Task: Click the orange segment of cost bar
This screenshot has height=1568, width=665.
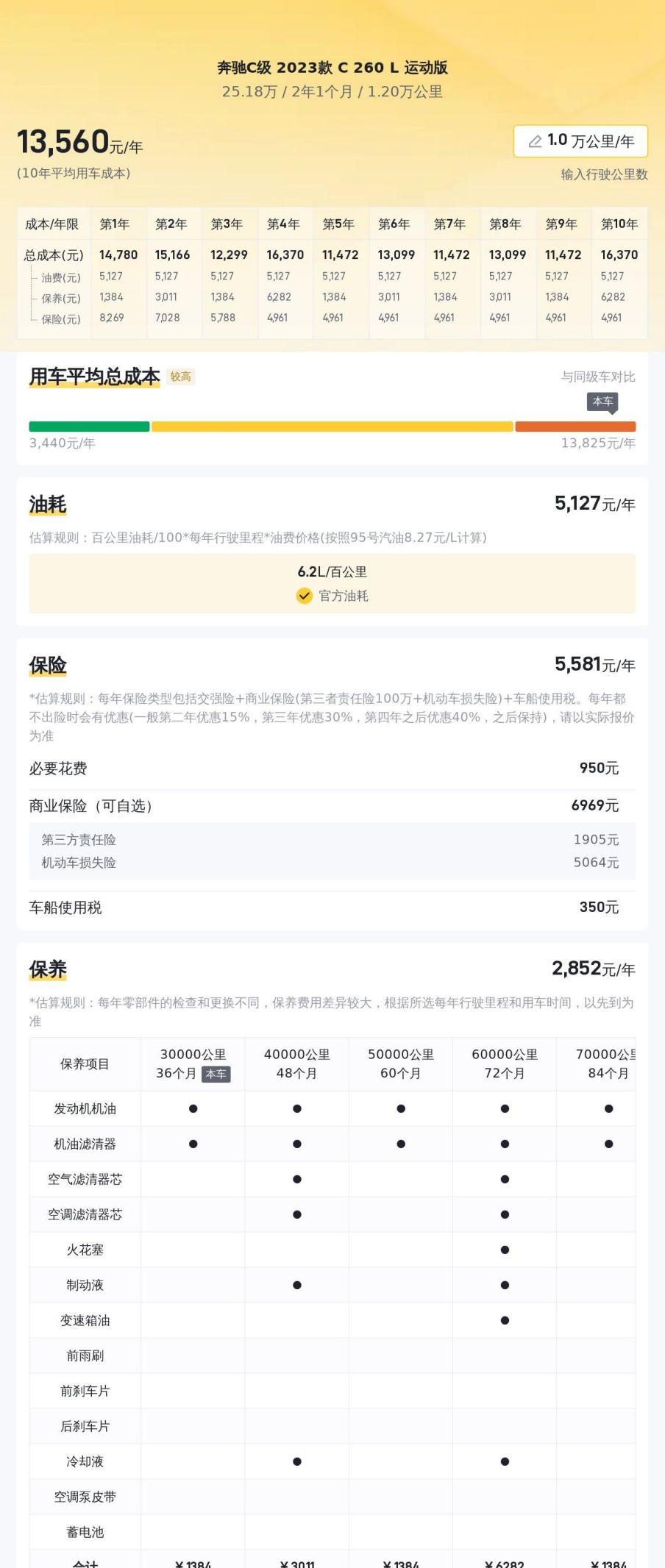Action: [x=575, y=427]
